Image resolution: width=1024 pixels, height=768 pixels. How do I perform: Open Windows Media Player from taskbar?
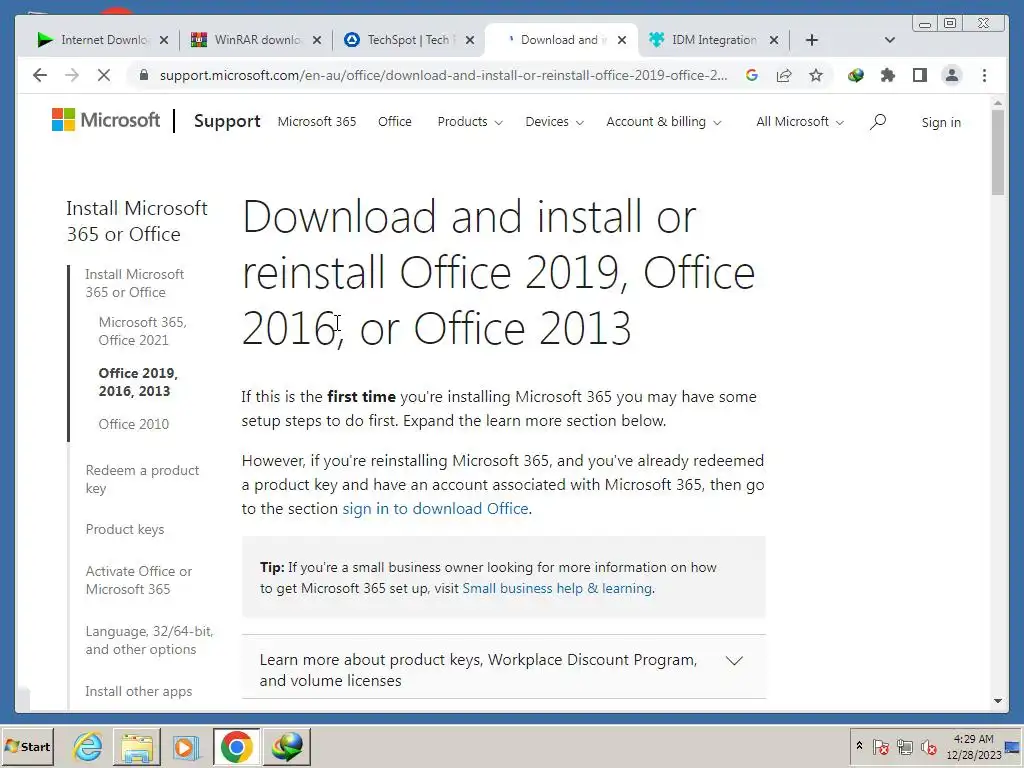coord(186,746)
